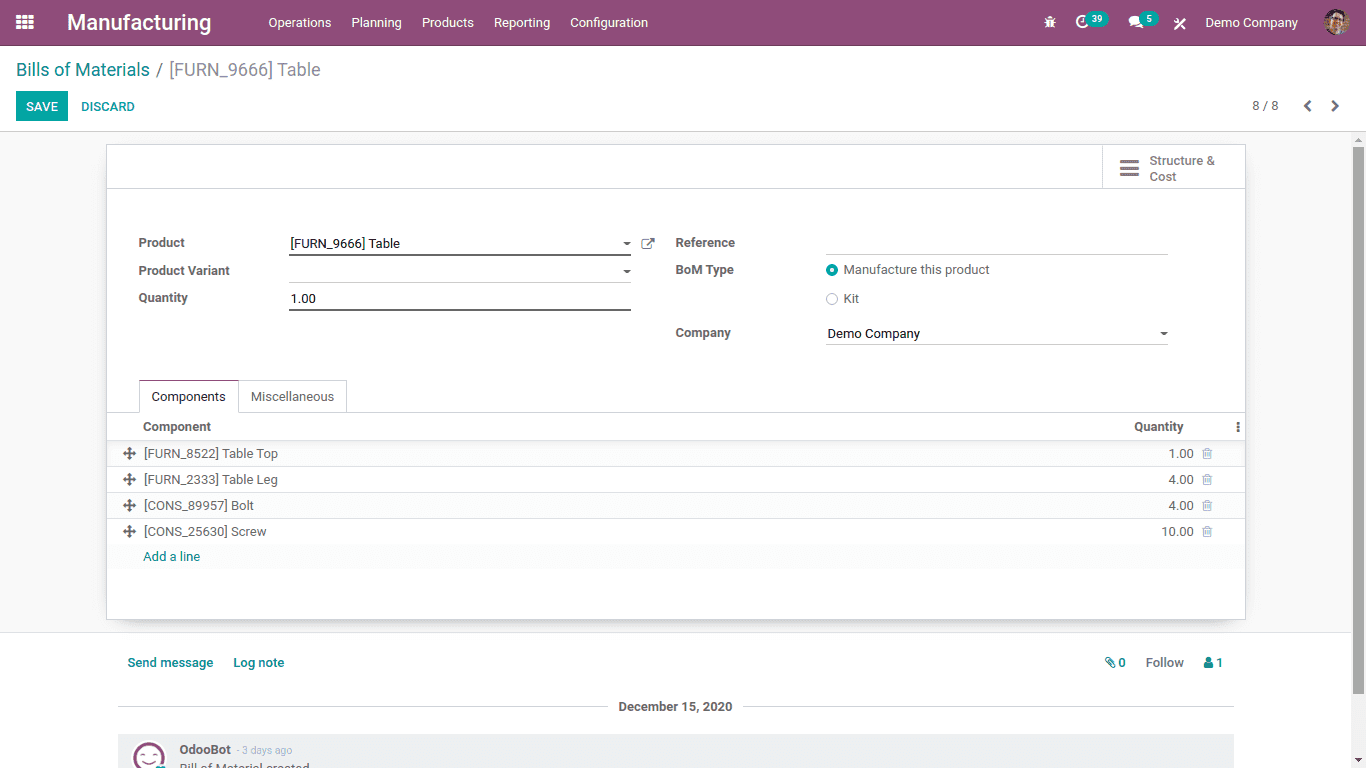Click Manufacturing app title
Screen dimensions: 1366x768
coord(139,22)
